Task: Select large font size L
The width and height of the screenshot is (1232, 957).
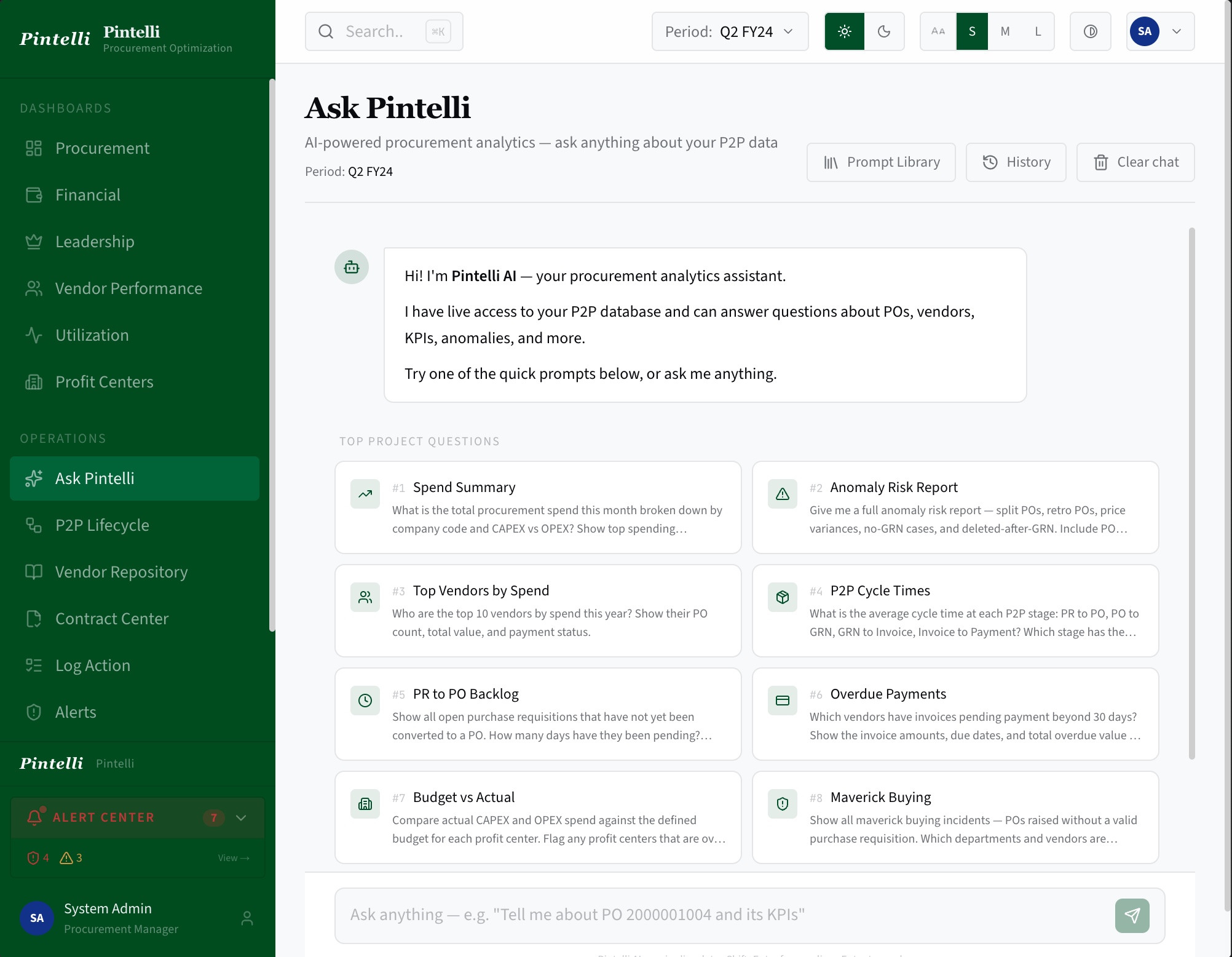Action: coord(1038,31)
